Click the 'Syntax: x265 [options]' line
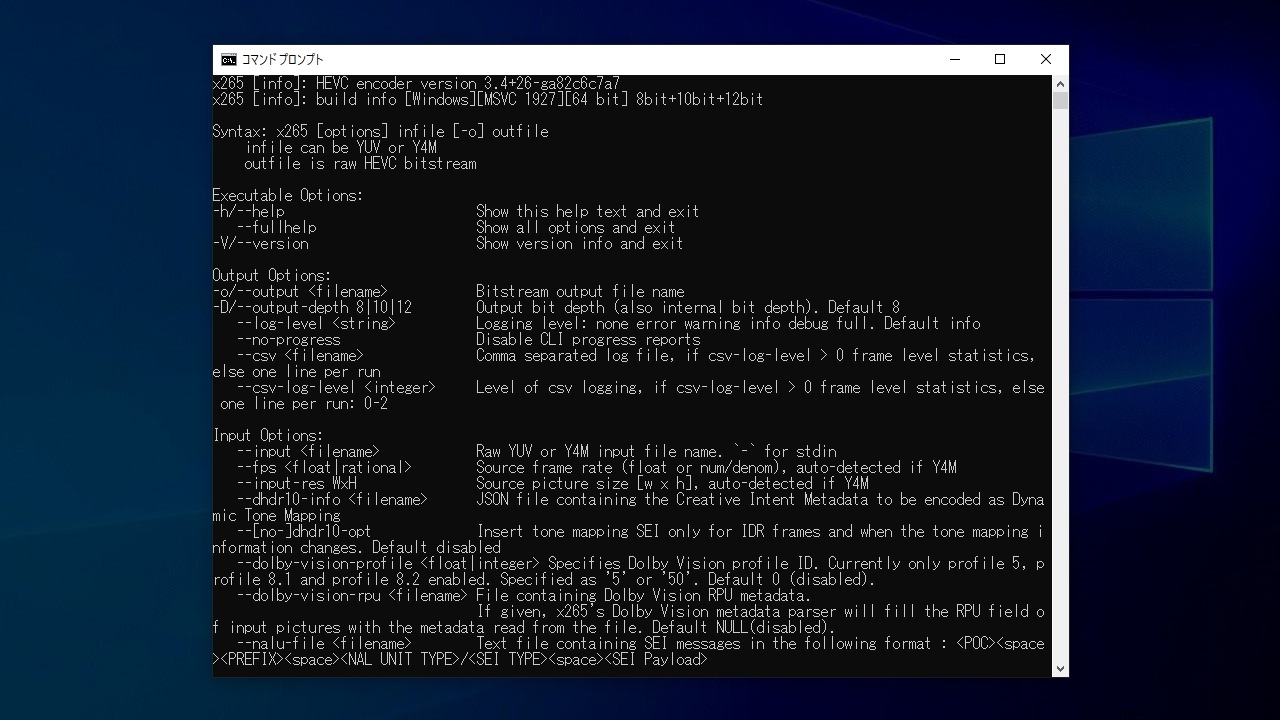Image resolution: width=1280 pixels, height=720 pixels. (381, 132)
